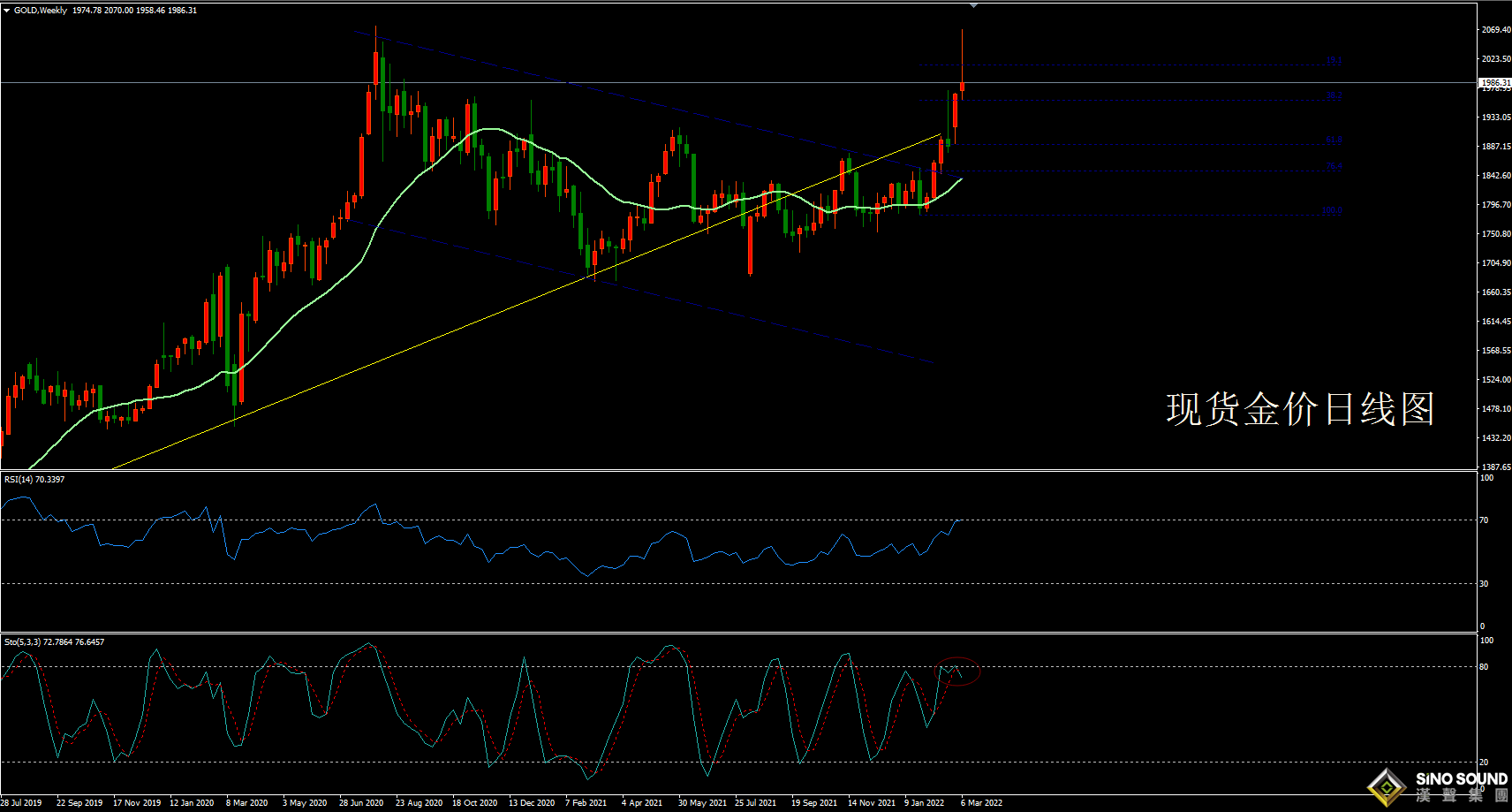Select the 19.1 Fibonacci level label
The image size is (1512, 812).
tap(1334, 60)
